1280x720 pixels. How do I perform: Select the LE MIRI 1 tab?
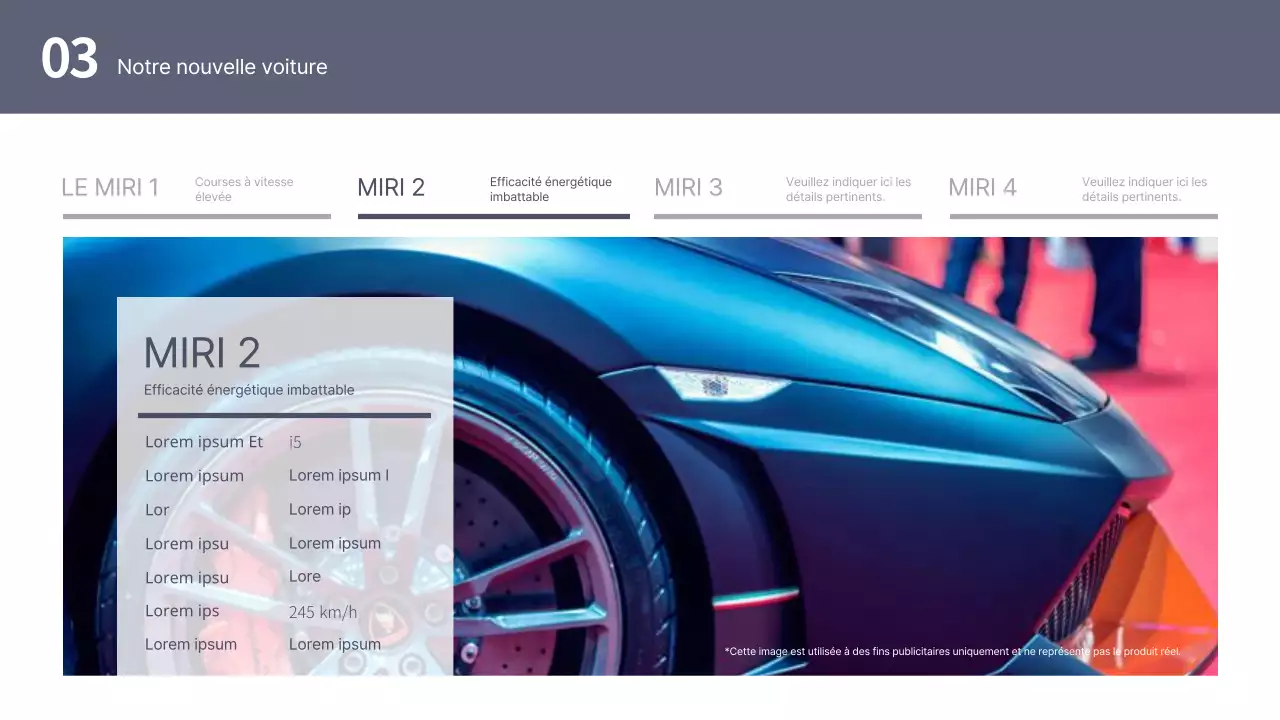pos(111,187)
